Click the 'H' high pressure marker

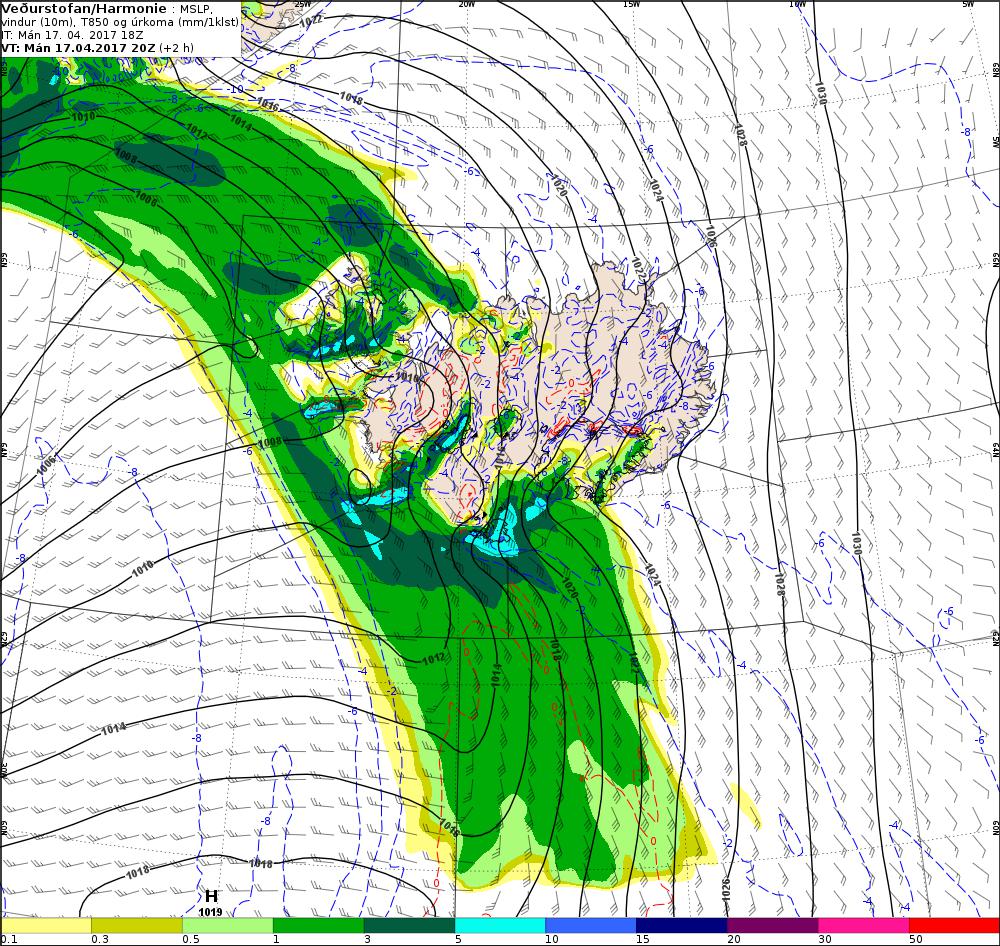pyautogui.click(x=211, y=897)
